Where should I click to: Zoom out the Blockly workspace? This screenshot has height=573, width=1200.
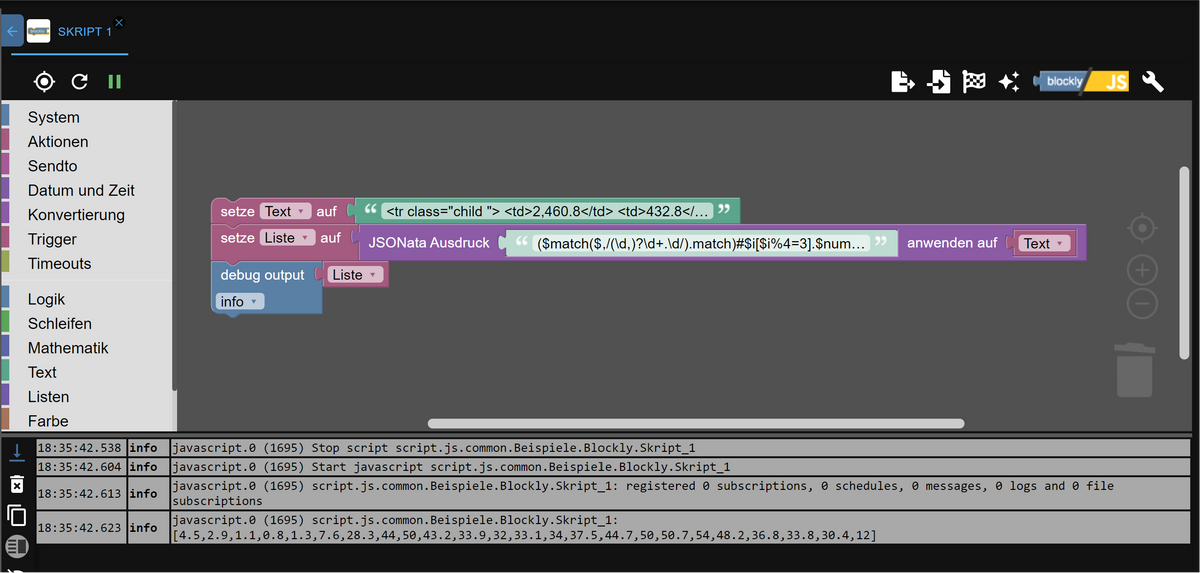click(1142, 304)
